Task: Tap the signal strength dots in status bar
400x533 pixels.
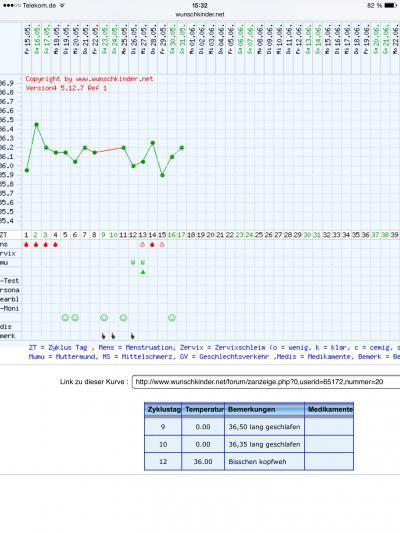Action: point(11,5)
